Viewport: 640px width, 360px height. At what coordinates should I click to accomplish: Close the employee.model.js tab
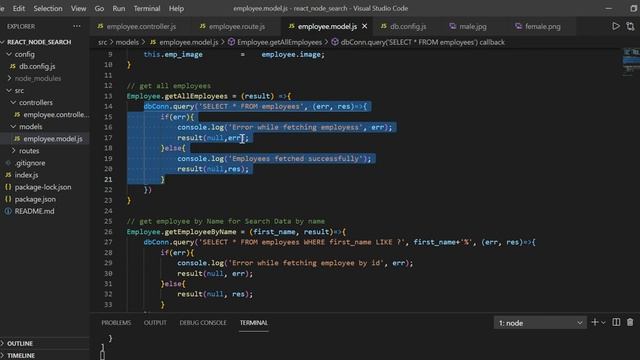click(x=364, y=26)
